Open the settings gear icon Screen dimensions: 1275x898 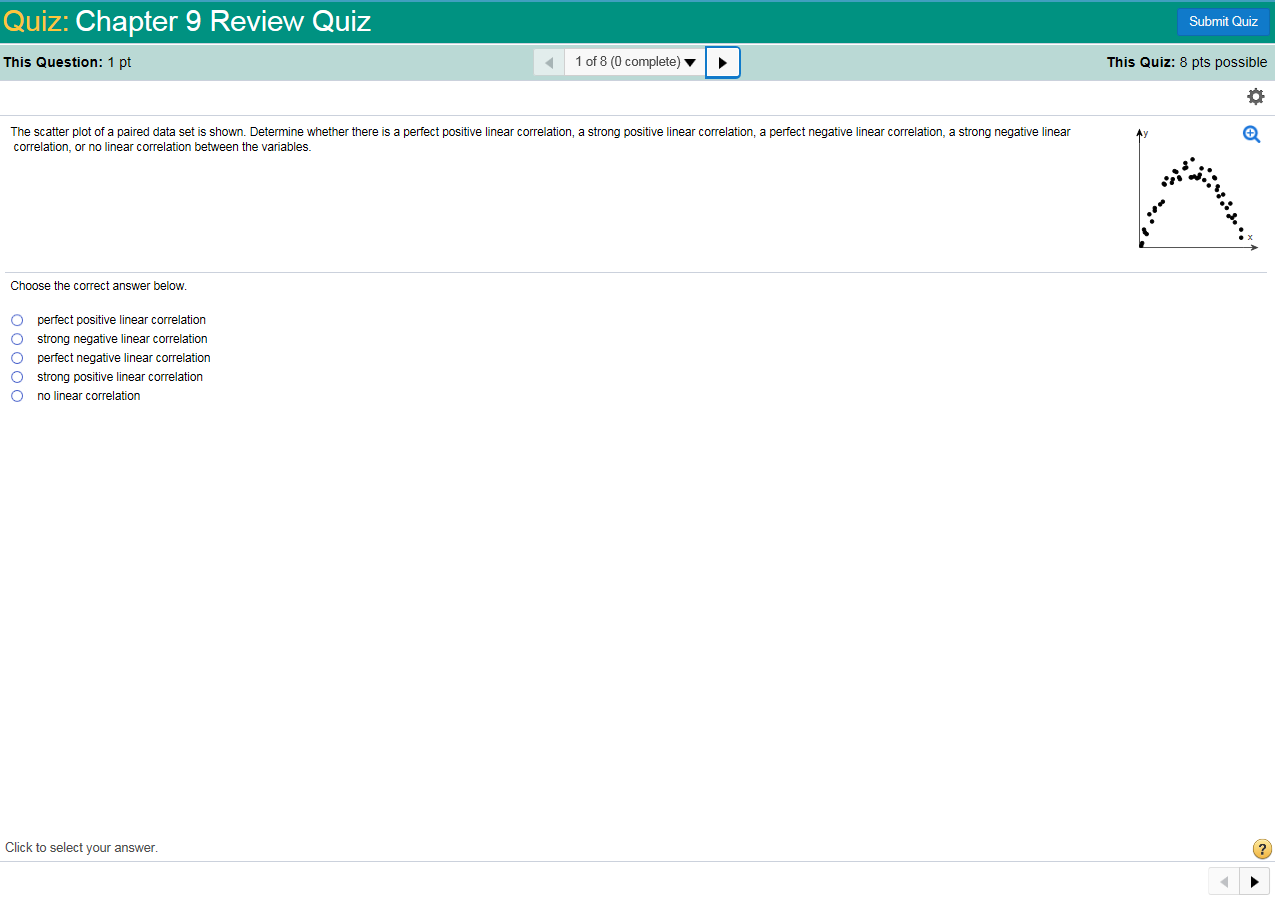click(x=1256, y=97)
